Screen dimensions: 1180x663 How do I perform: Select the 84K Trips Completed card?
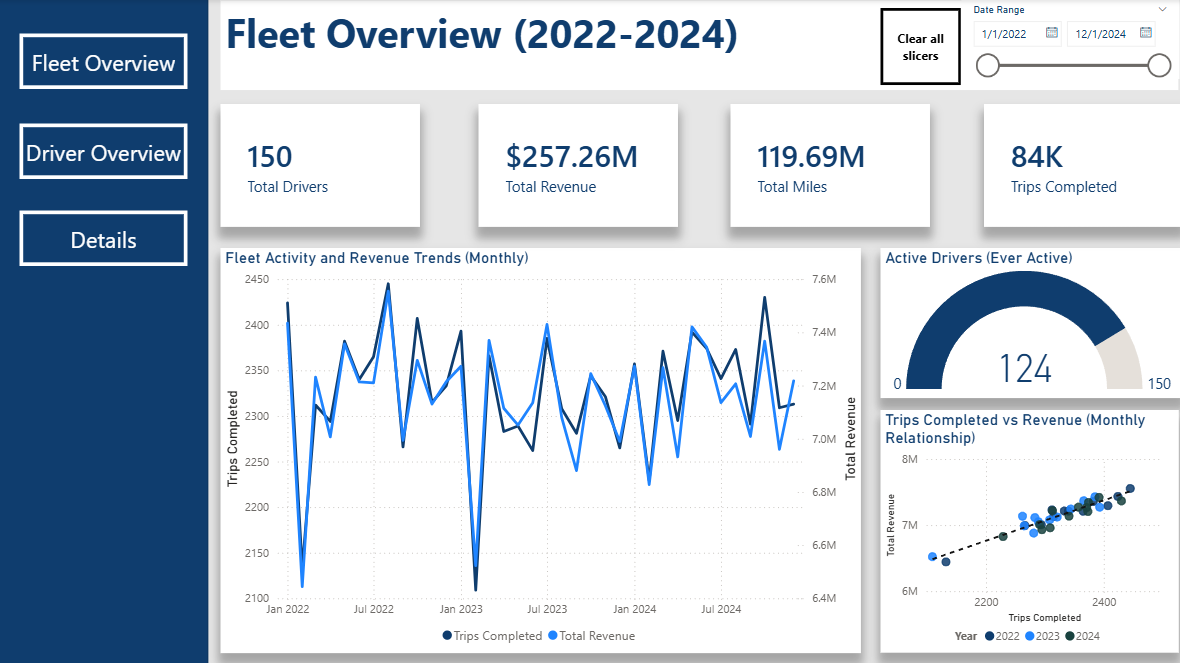point(1080,166)
